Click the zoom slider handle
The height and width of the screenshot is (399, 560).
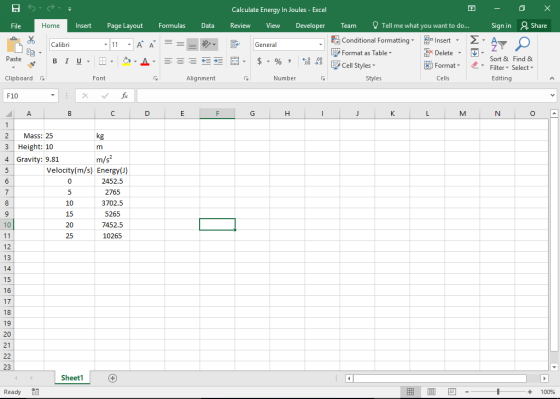click(x=498, y=392)
